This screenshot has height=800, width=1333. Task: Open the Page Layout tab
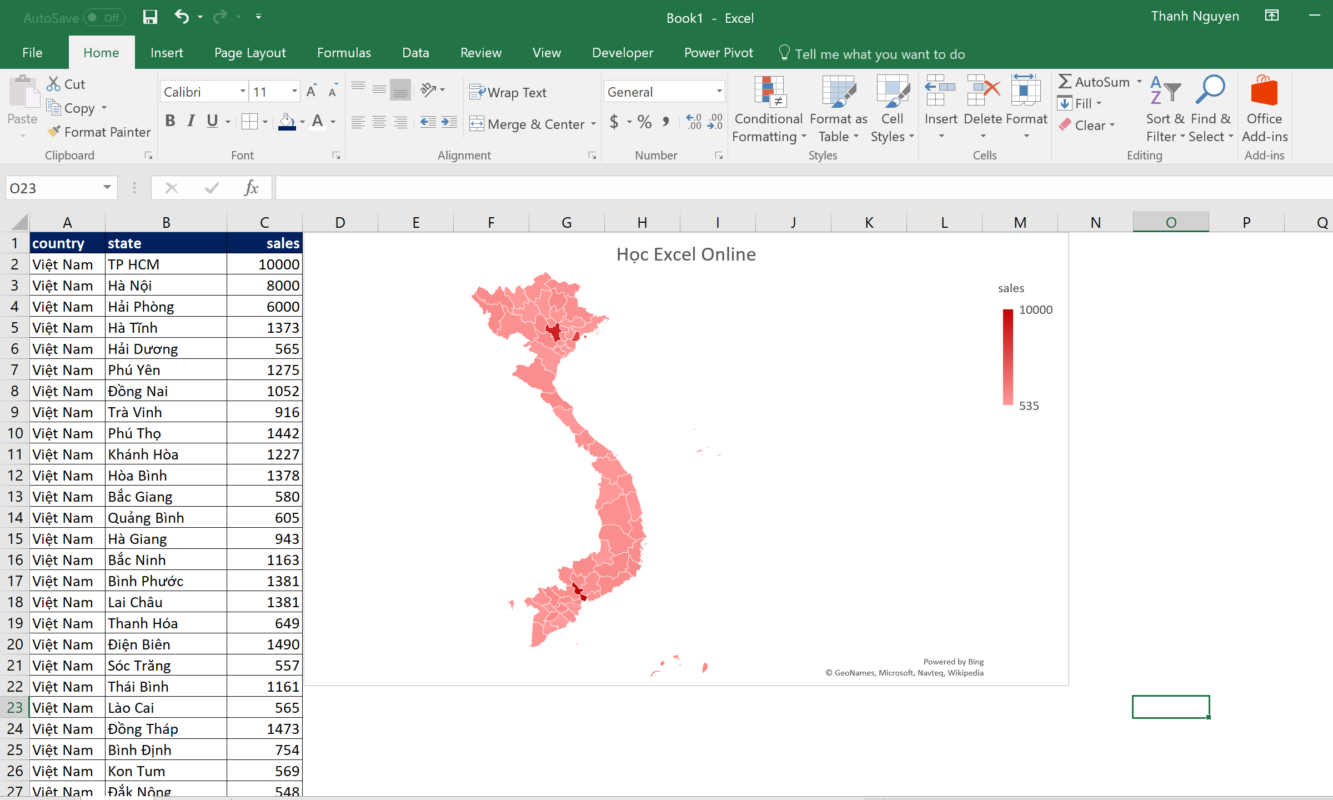click(x=250, y=53)
